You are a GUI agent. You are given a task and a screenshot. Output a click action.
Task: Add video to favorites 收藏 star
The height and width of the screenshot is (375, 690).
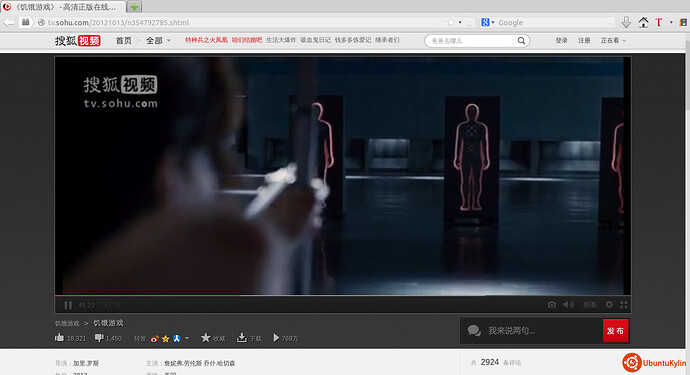click(206, 338)
